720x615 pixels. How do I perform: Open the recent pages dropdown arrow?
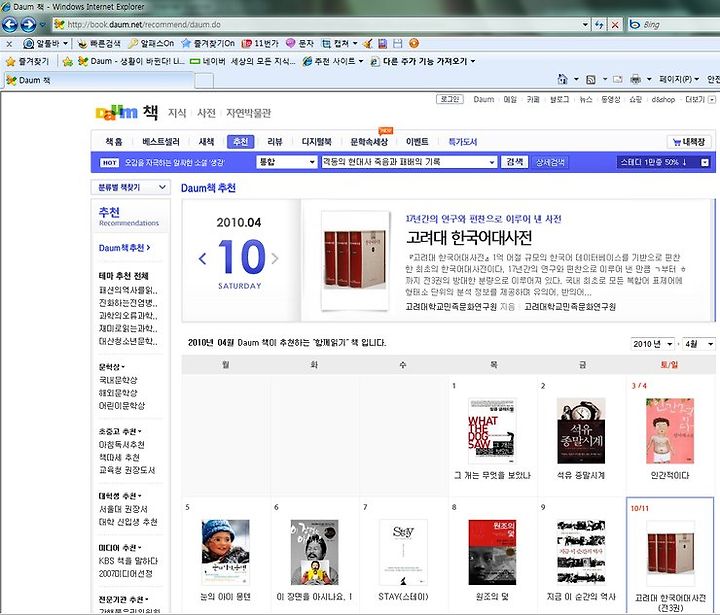coord(43,25)
